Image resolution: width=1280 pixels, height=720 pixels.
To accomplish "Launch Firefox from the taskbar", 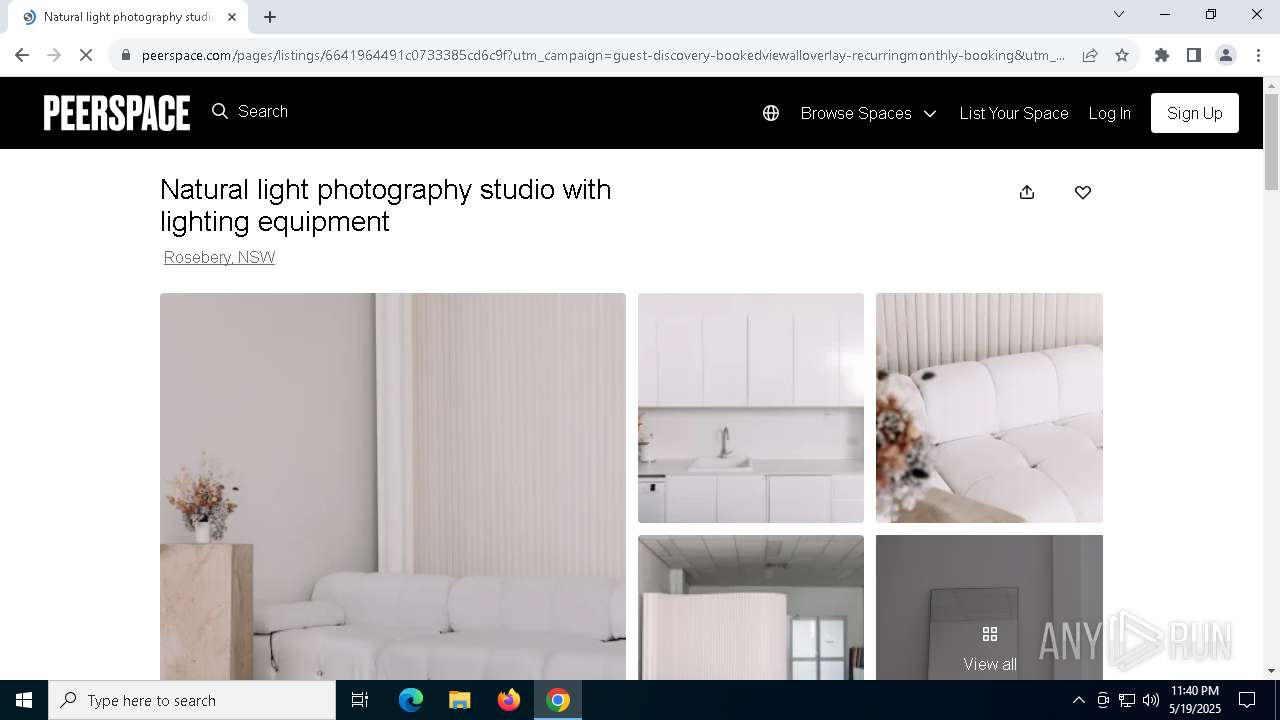I will (x=509, y=700).
